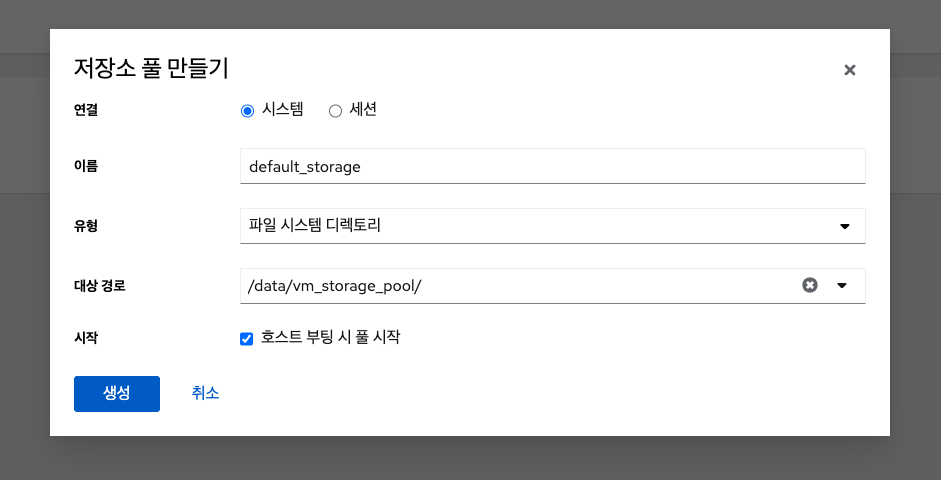Click the 시스템 label text
The height and width of the screenshot is (480, 941).
[282, 110]
